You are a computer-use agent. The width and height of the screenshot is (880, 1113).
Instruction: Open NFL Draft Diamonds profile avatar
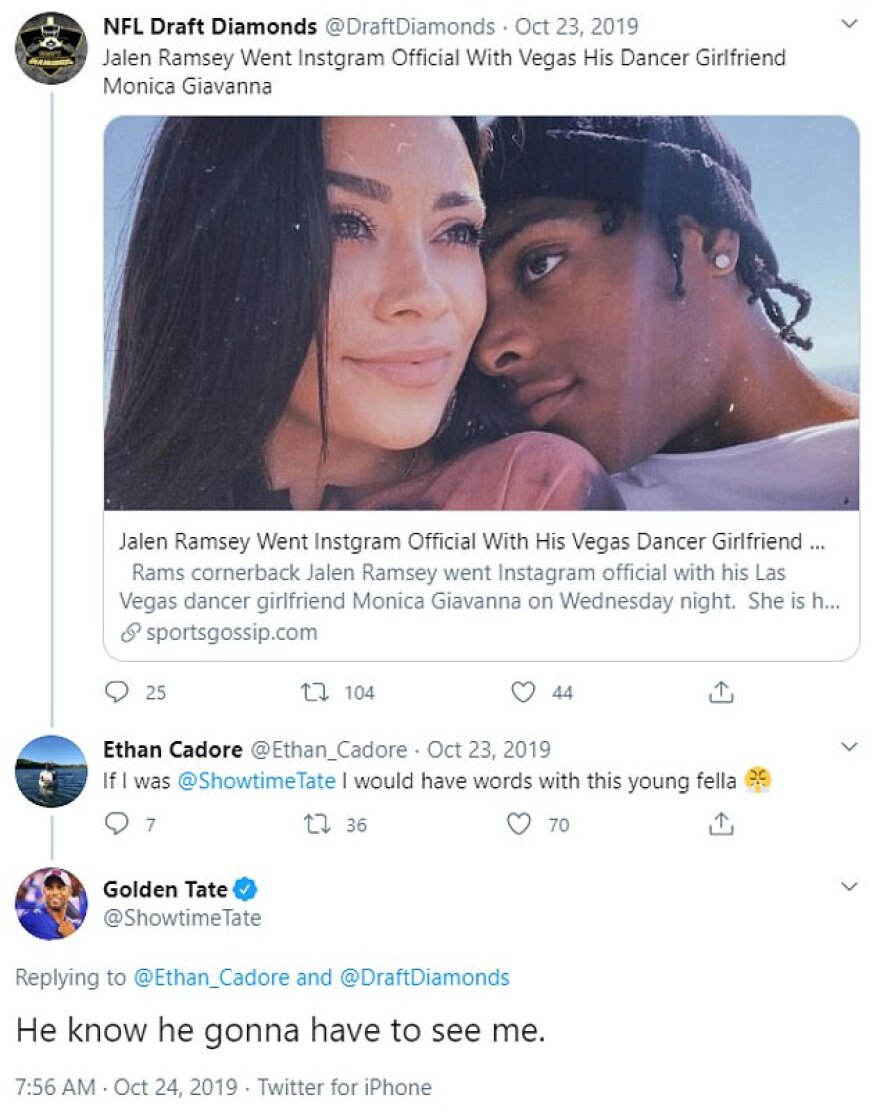tap(51, 49)
